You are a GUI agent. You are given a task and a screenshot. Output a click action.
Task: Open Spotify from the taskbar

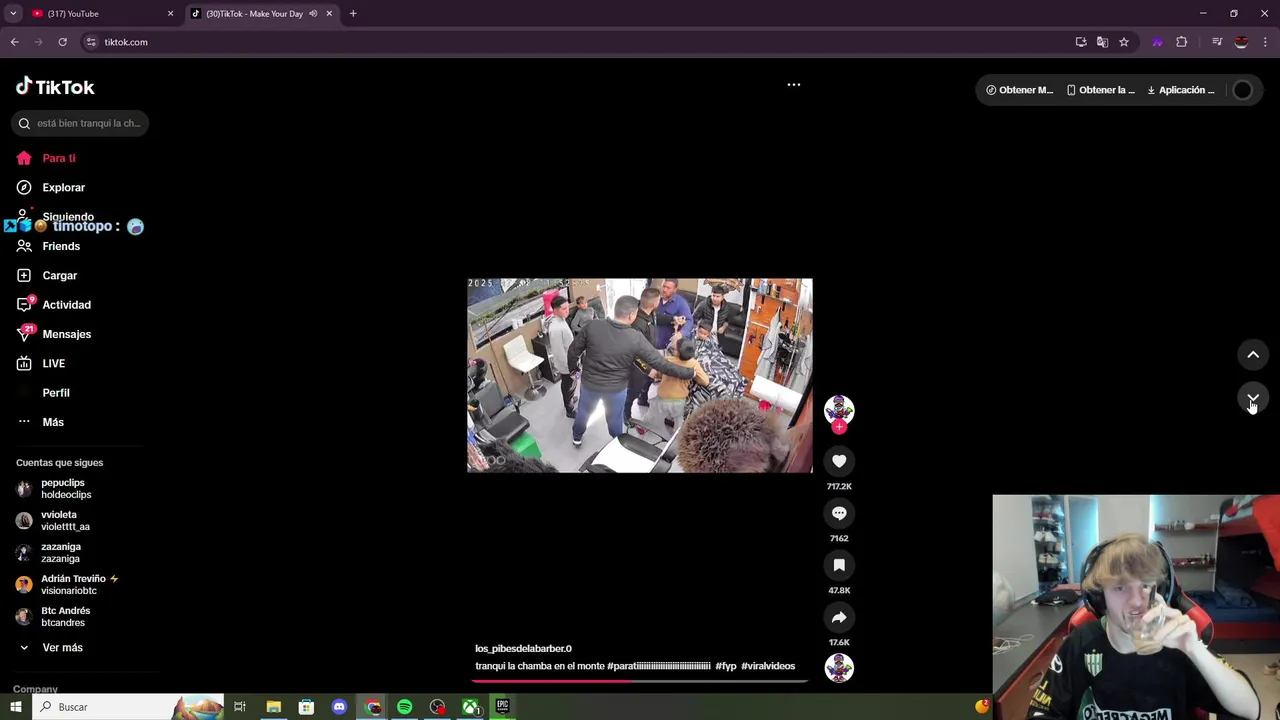coord(405,707)
